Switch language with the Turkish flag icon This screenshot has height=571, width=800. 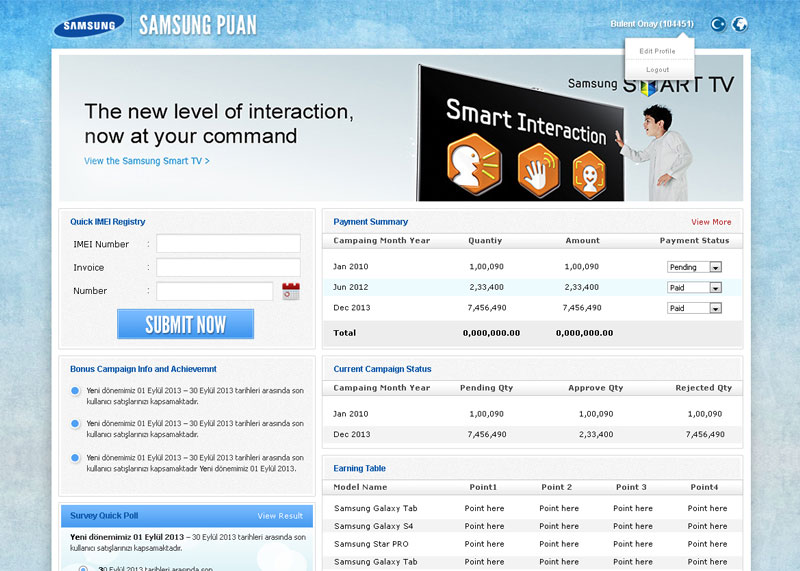pos(718,24)
